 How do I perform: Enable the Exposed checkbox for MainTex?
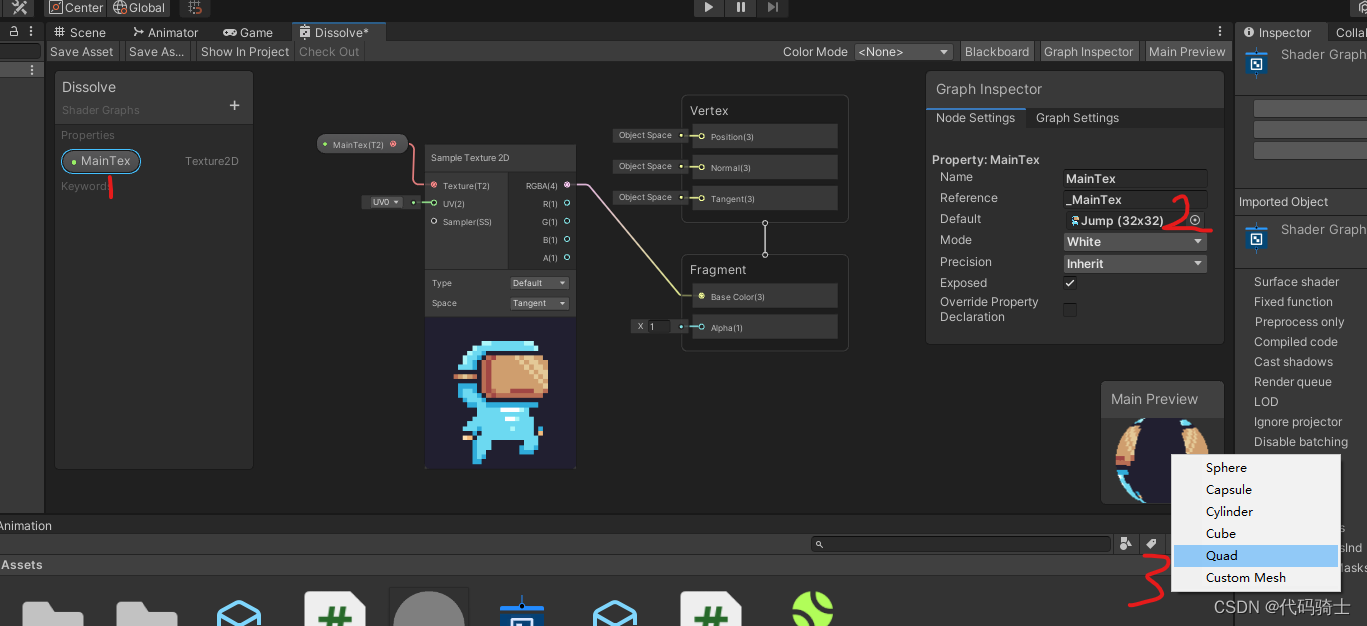[x=1069, y=282]
